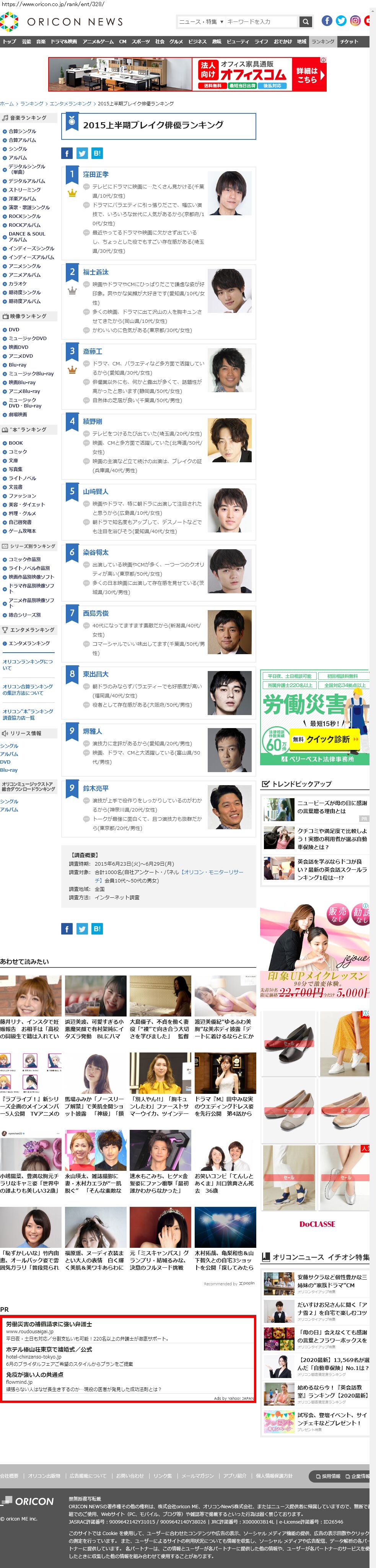Click the エンタメランキング breadcrumb link
The image size is (376, 1568).
[x=70, y=103]
